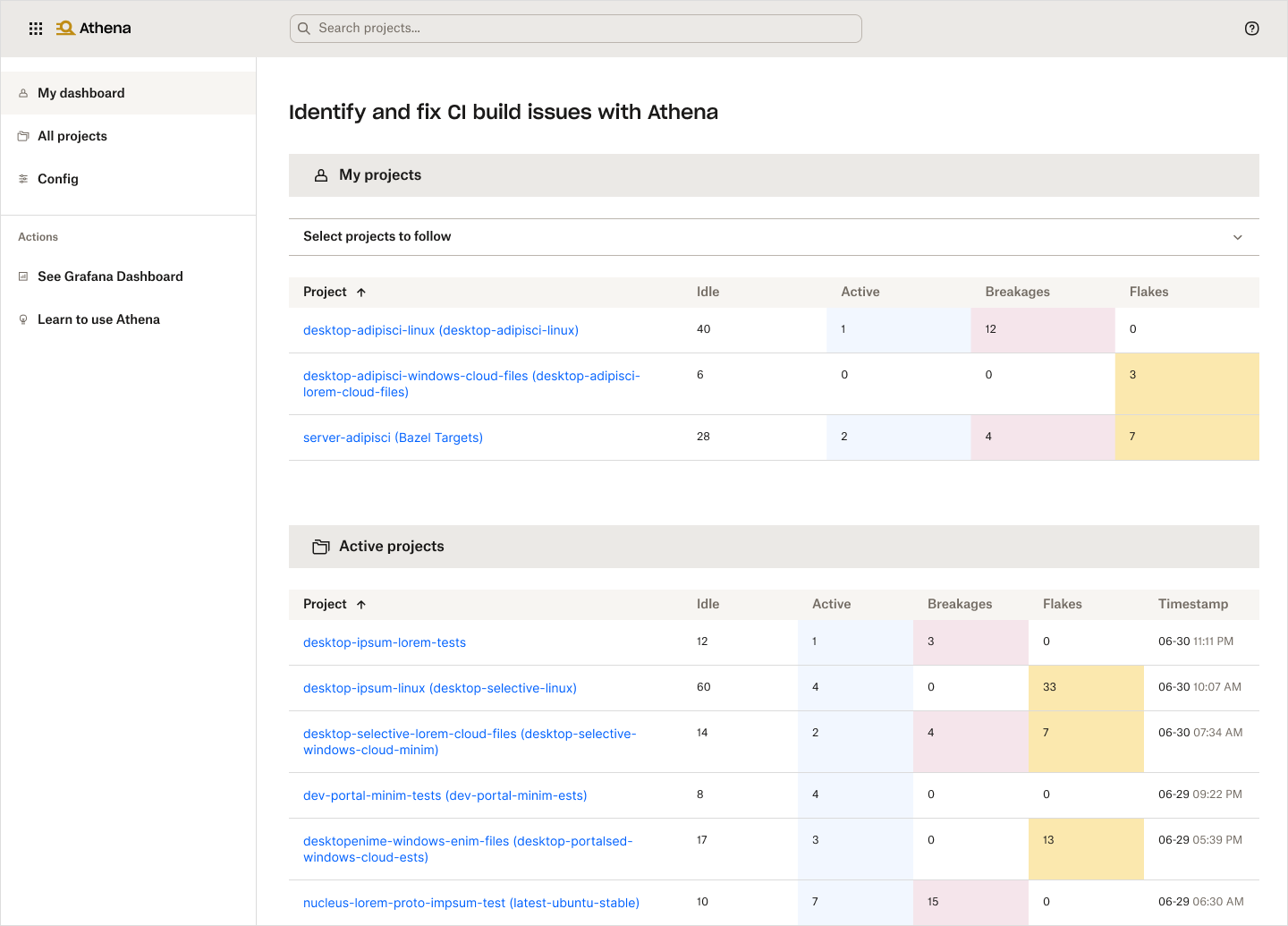Open the help question mark icon
This screenshot has width=1288, height=926.
pyautogui.click(x=1251, y=29)
